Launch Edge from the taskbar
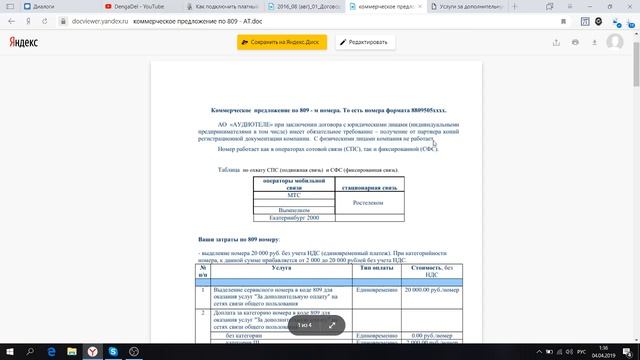 (x=51, y=351)
